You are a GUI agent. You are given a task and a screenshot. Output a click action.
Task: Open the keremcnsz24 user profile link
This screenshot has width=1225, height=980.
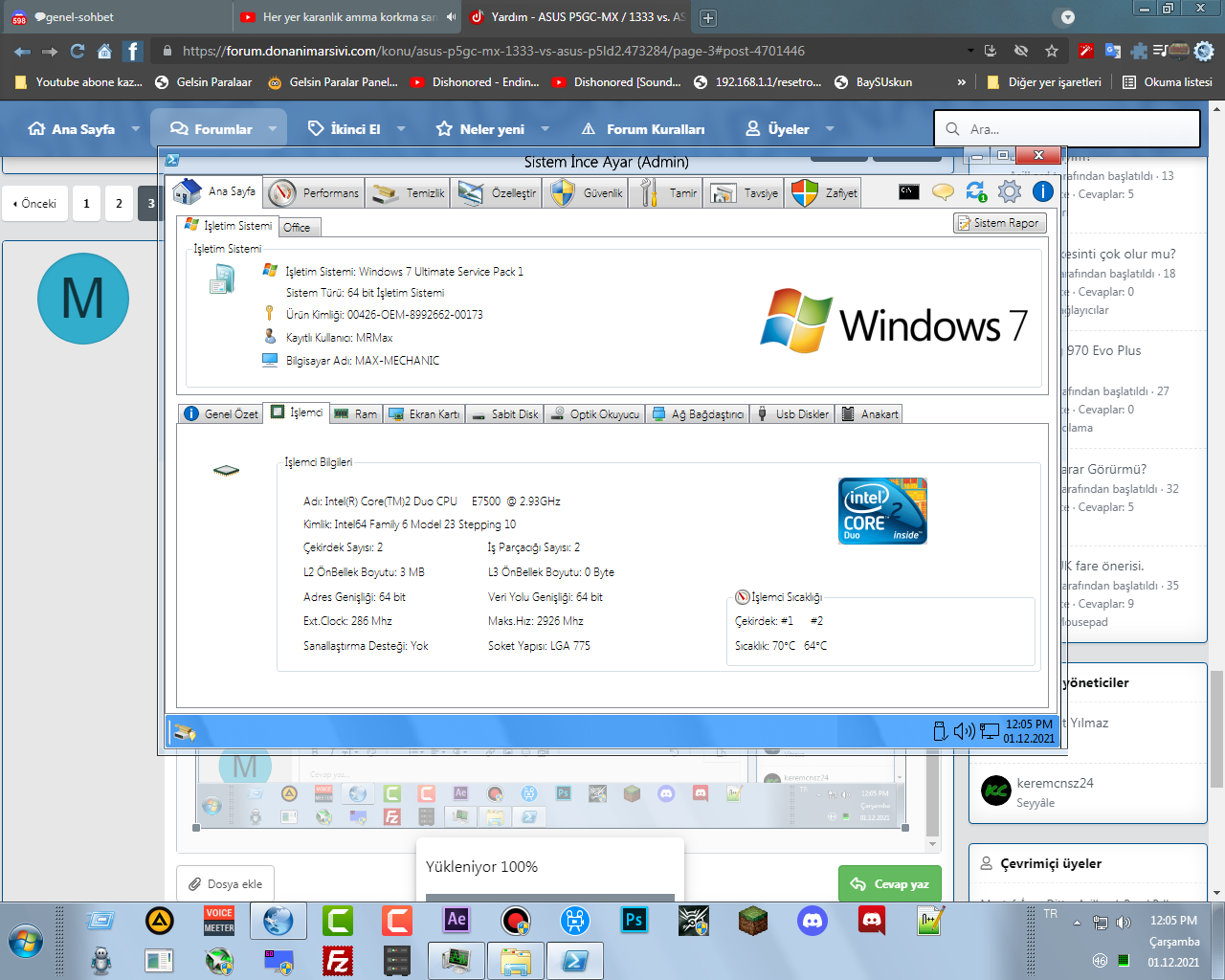point(1055,783)
